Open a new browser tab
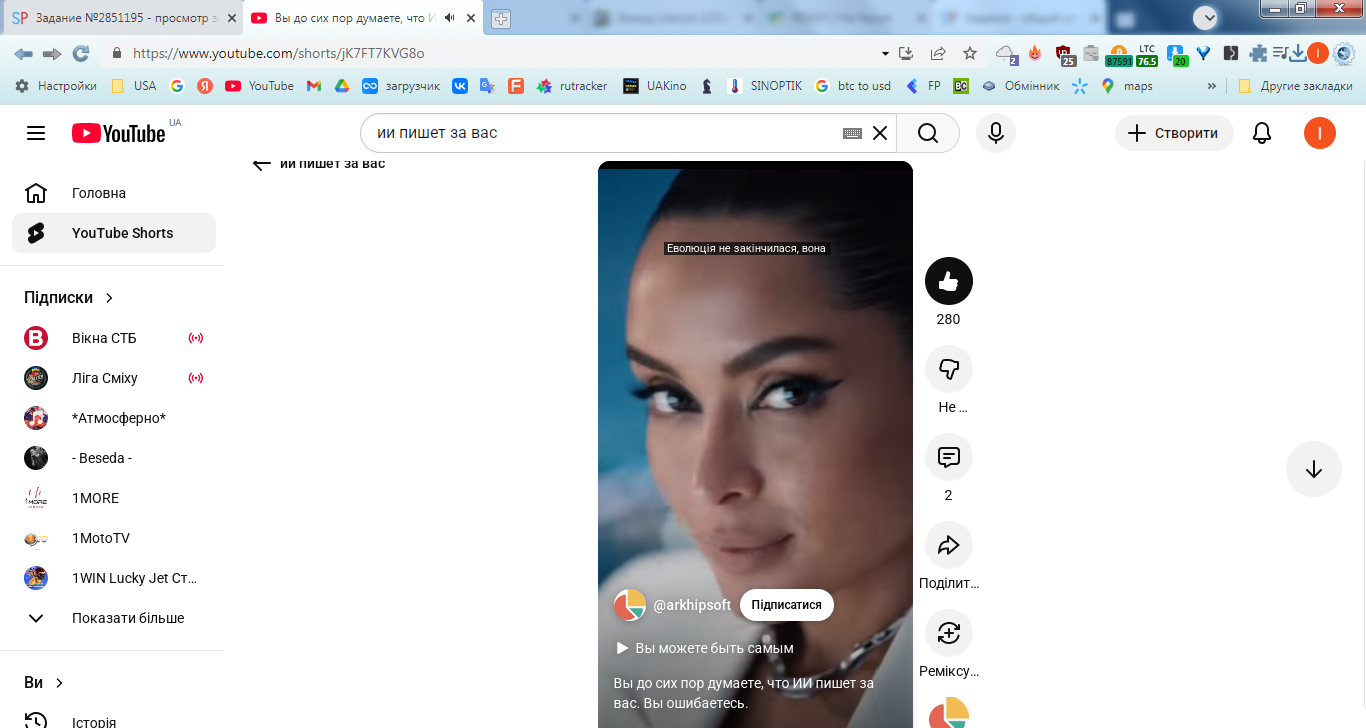1366x728 pixels. (x=501, y=18)
